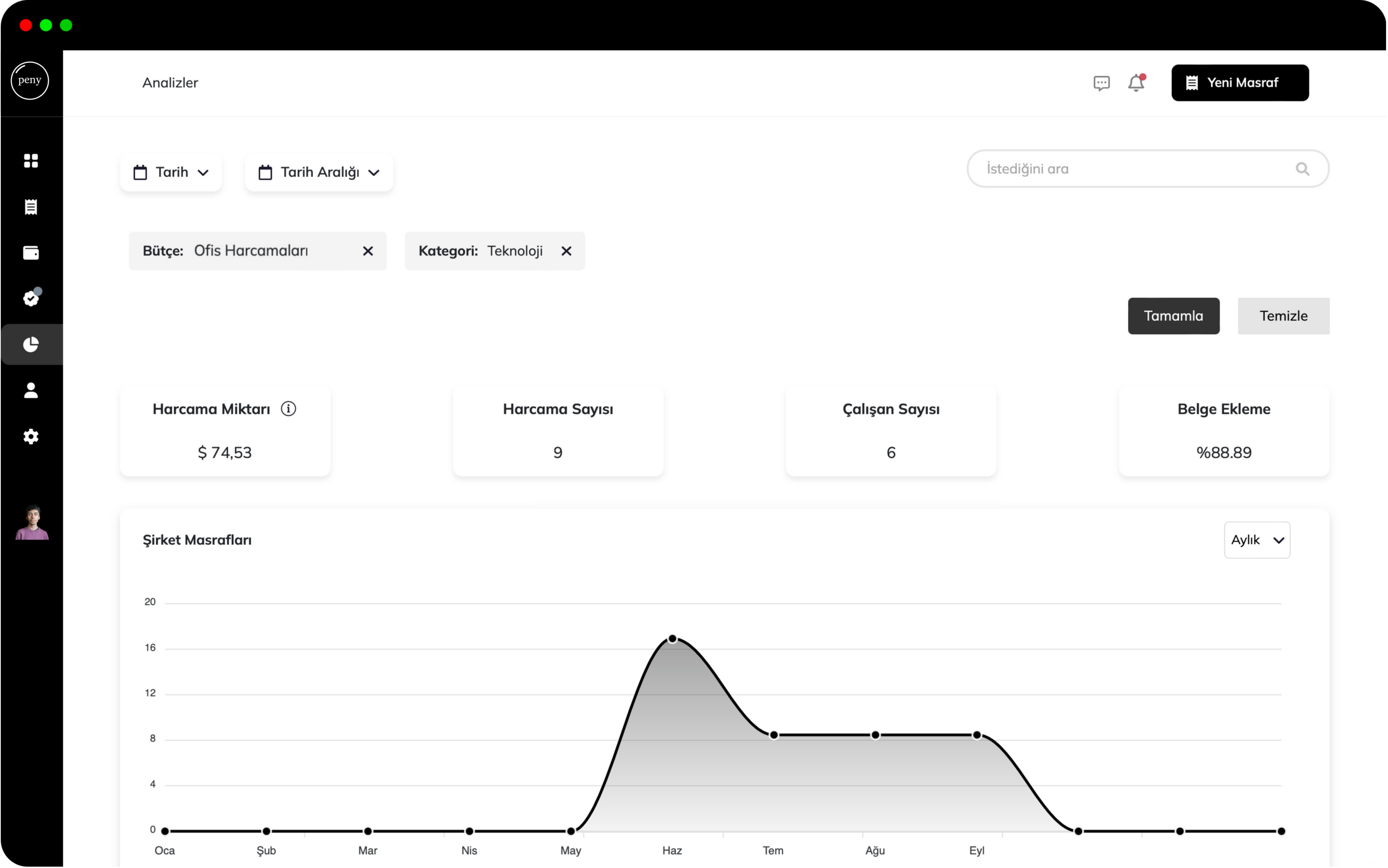Open the notifications bell icon
The image size is (1388, 868).
coord(1136,83)
